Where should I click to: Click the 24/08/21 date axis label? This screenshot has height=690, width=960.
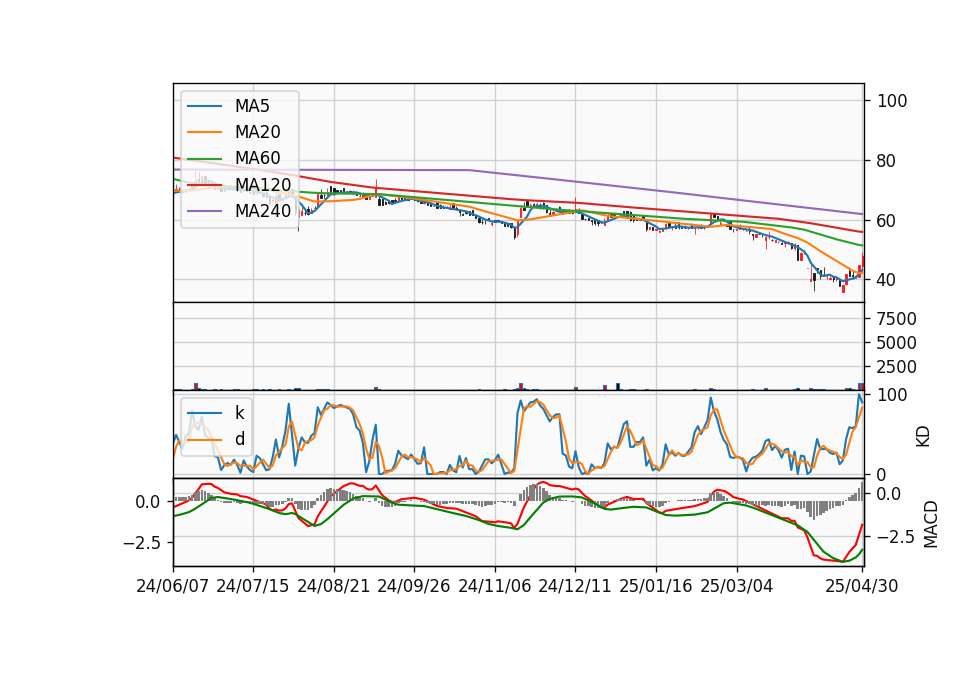[x=334, y=586]
